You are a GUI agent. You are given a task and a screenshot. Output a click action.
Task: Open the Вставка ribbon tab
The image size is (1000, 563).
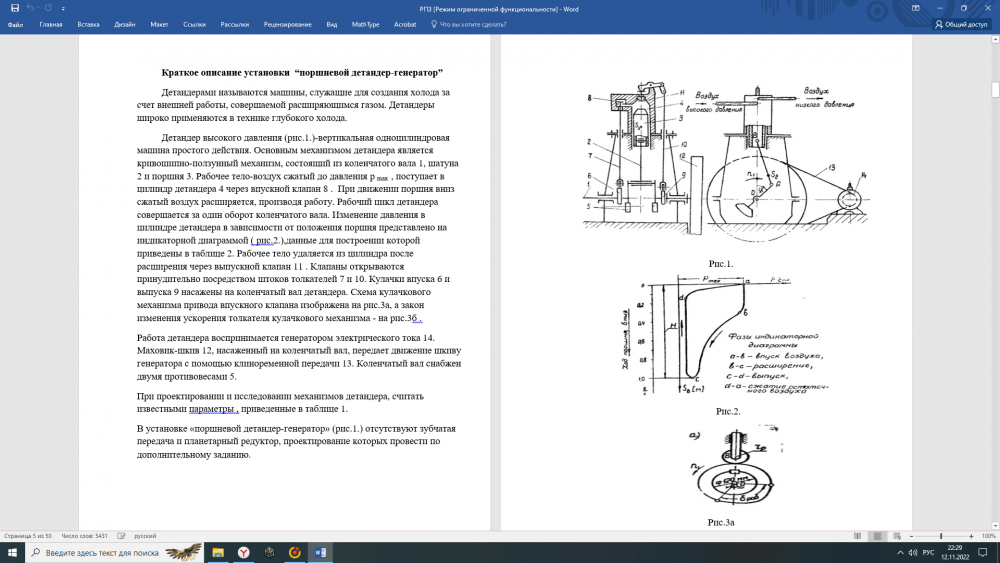coord(89,24)
